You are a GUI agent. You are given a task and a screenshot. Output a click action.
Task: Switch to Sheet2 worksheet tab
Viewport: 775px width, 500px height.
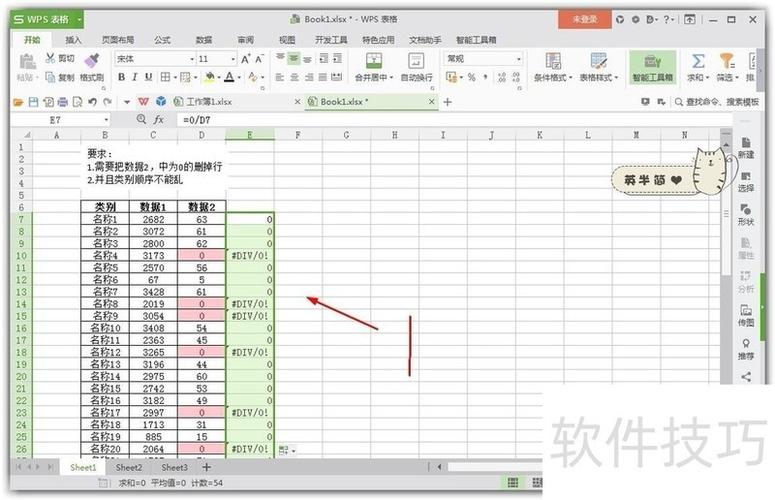point(129,467)
